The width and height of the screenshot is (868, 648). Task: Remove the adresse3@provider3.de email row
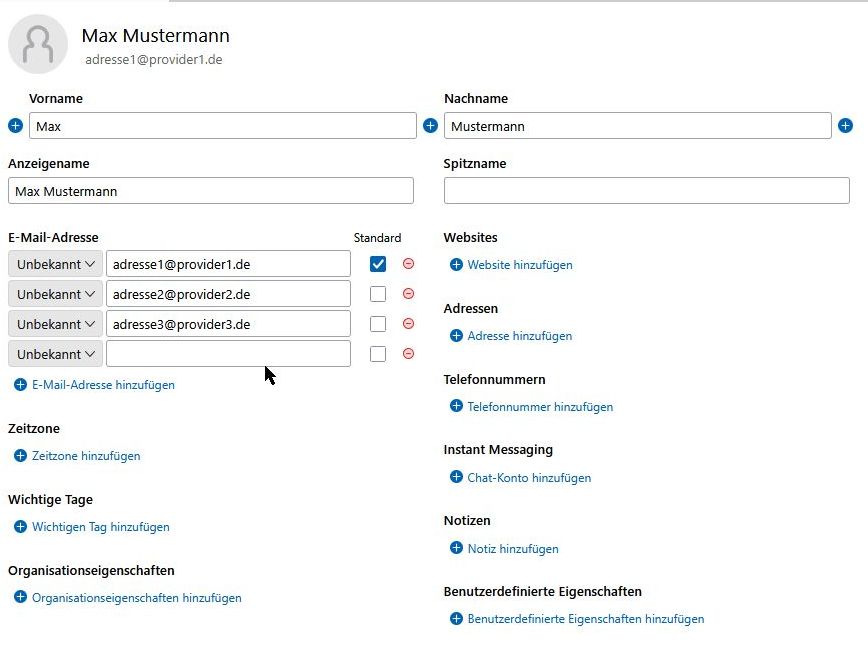click(408, 324)
